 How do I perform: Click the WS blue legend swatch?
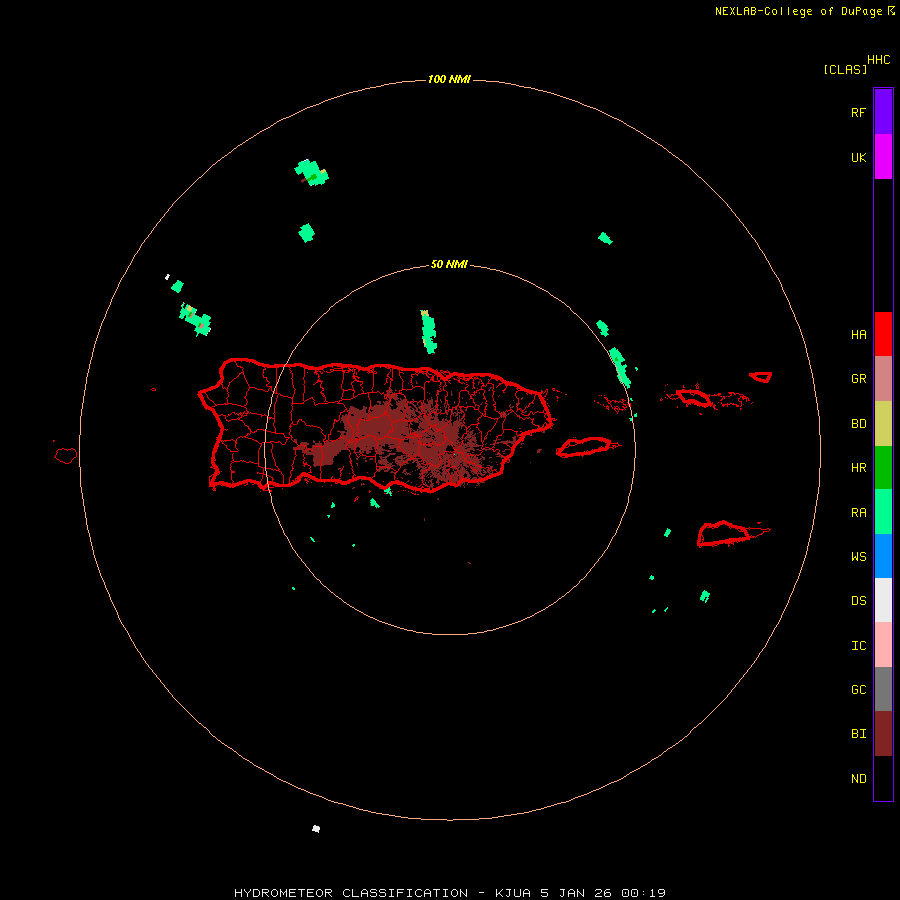[883, 556]
